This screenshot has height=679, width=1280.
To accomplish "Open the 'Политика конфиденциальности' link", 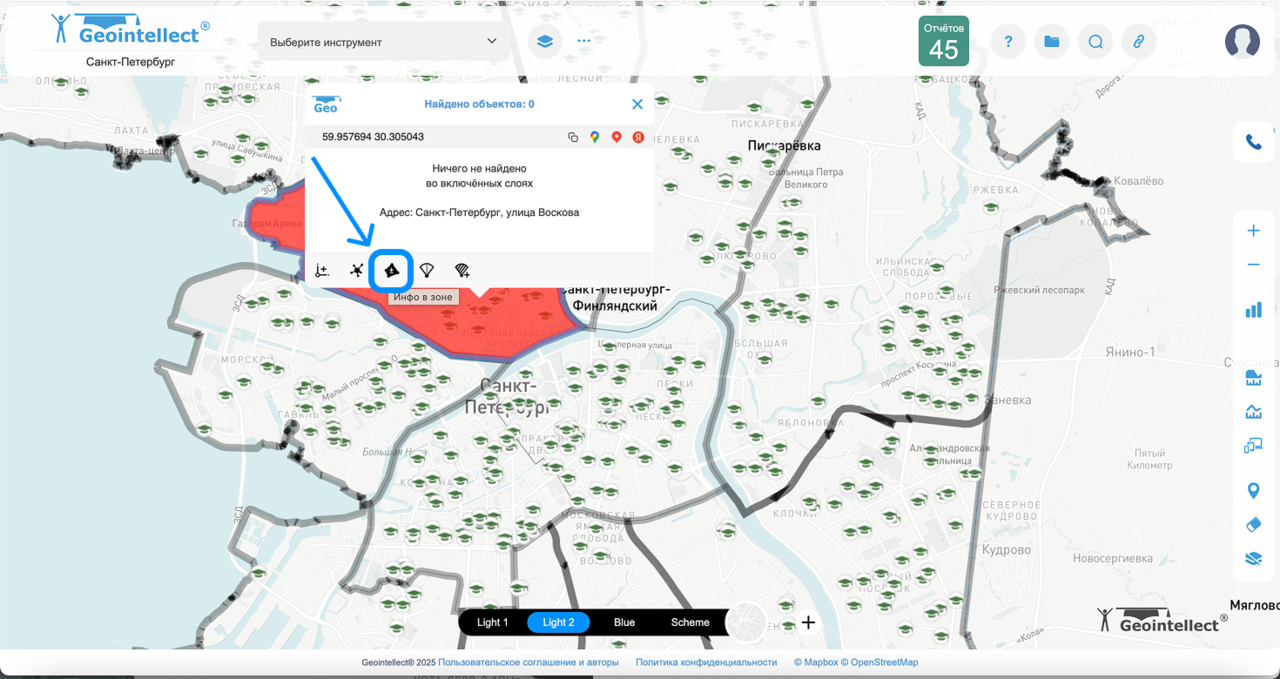I will pyautogui.click(x=706, y=662).
